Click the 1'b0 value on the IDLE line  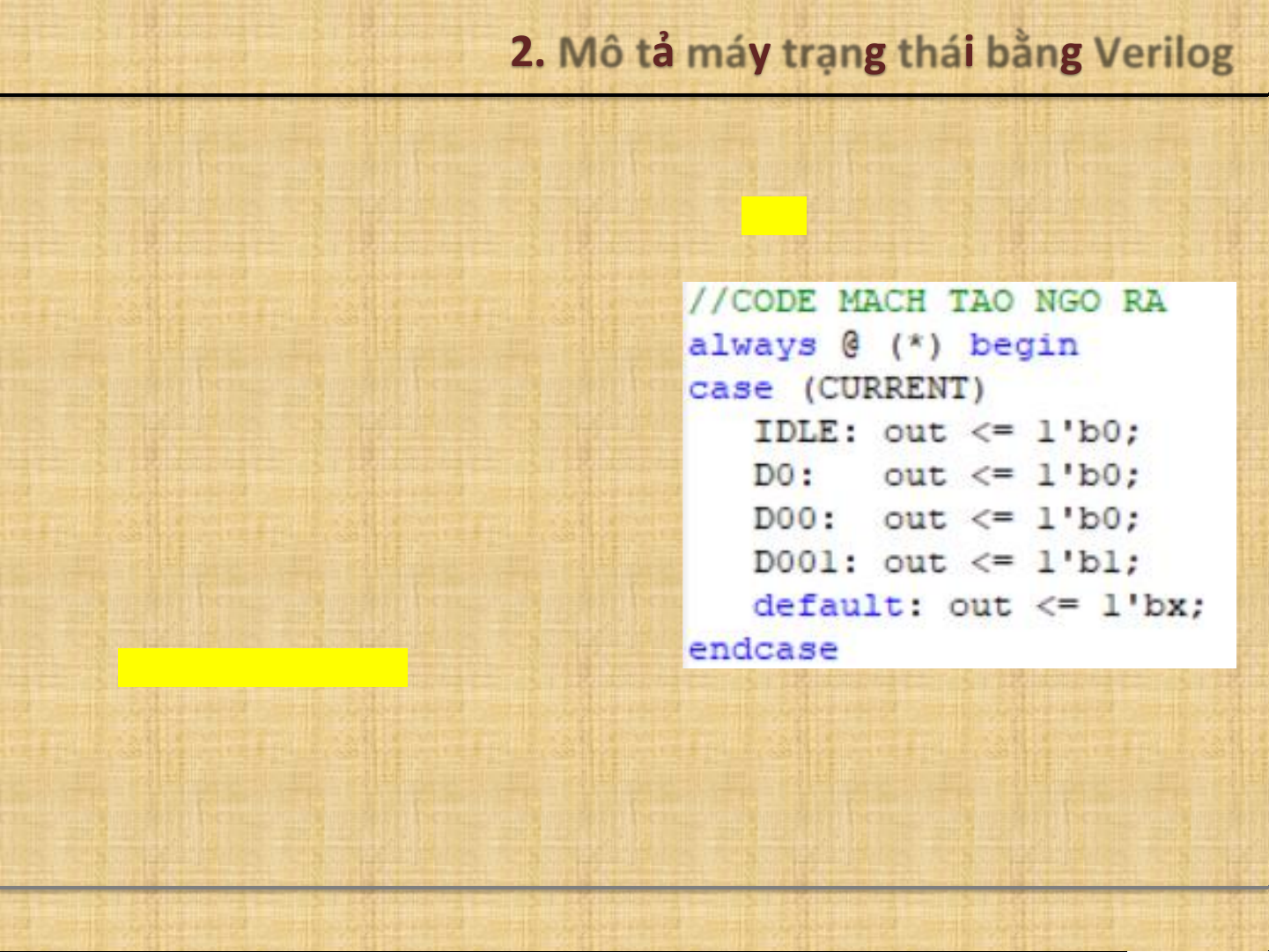coord(1088,432)
